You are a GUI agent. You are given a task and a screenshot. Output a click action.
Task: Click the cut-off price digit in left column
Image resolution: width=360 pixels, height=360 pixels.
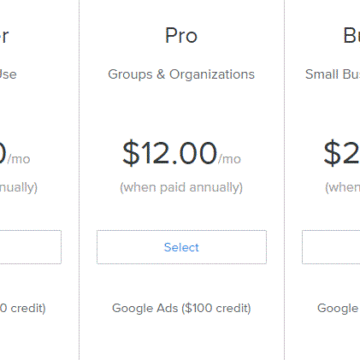click(x=3, y=154)
